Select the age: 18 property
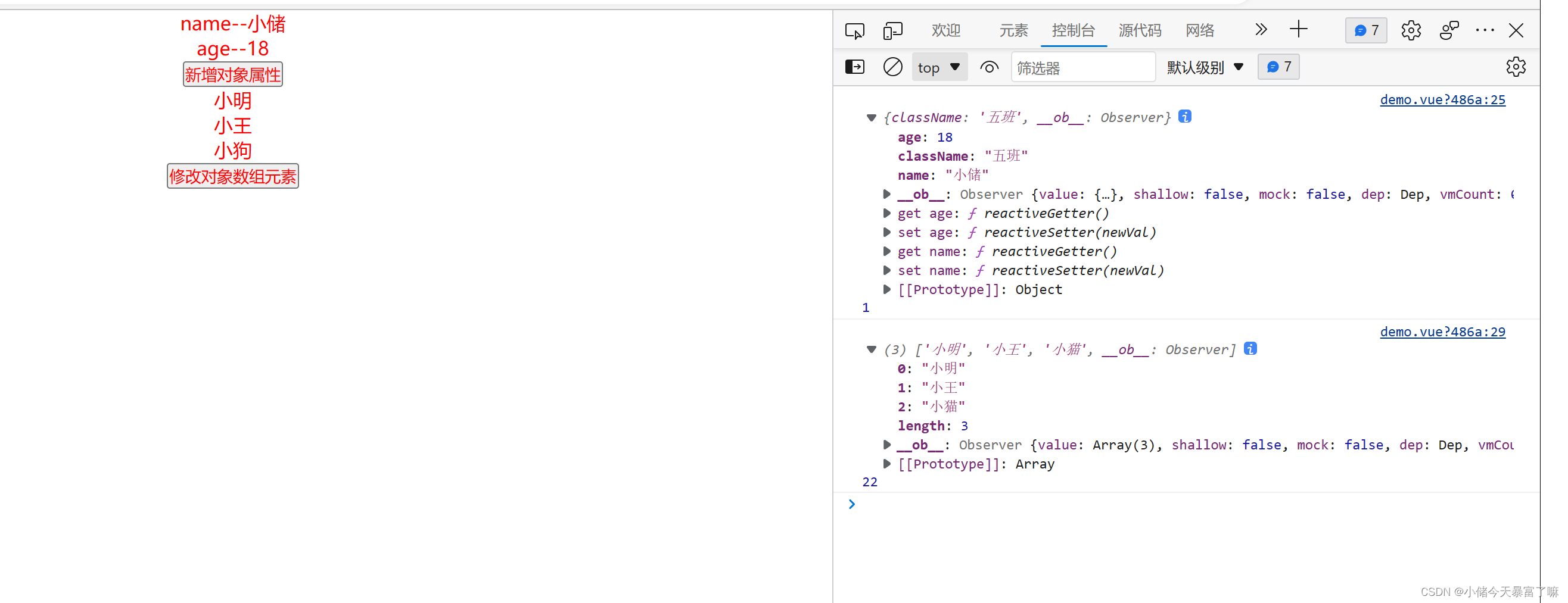The image size is (1568, 603). pyautogui.click(x=925, y=138)
